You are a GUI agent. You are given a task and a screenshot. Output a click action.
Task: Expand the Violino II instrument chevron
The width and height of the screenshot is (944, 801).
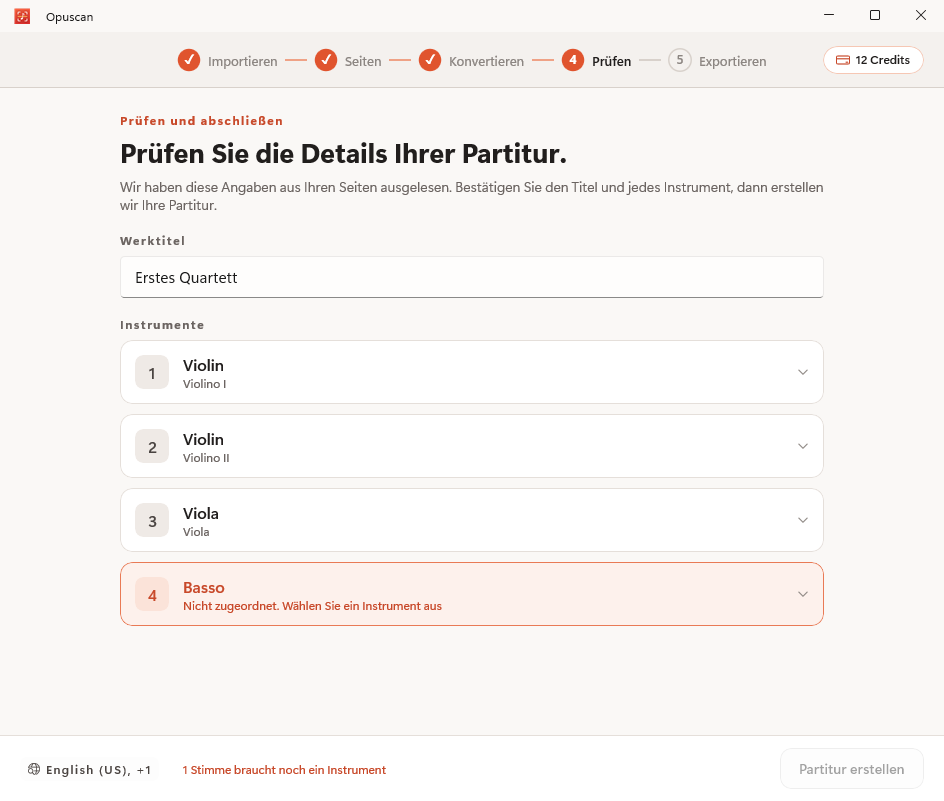coord(803,446)
